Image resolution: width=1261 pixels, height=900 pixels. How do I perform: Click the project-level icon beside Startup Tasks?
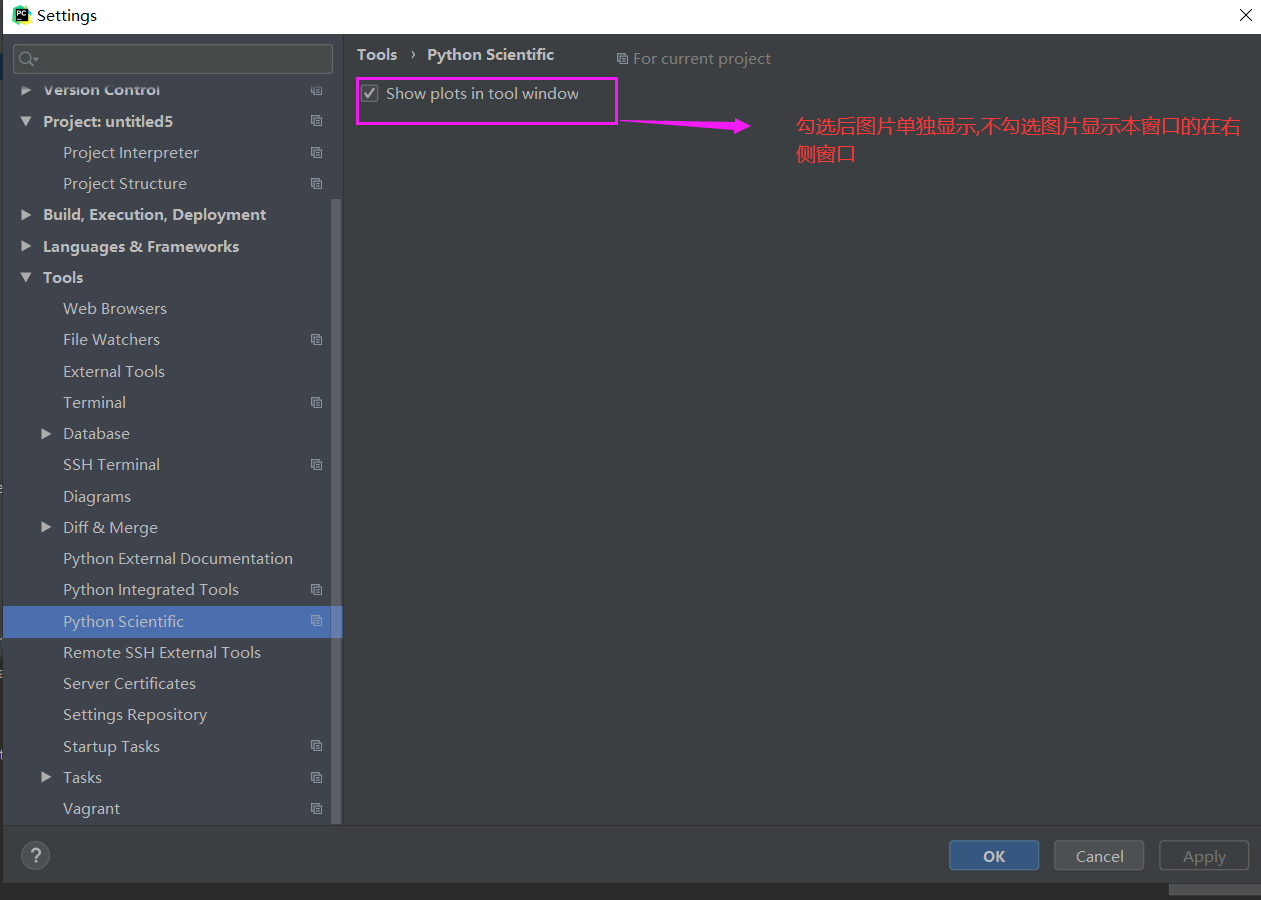click(x=317, y=745)
